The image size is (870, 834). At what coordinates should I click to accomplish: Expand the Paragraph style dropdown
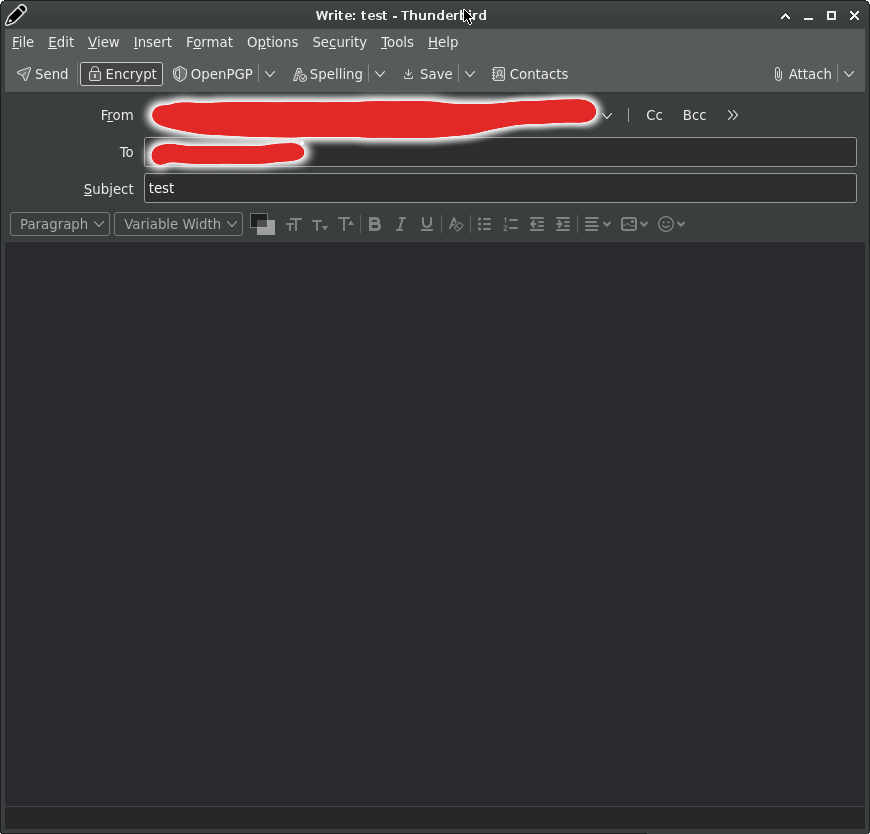point(60,224)
